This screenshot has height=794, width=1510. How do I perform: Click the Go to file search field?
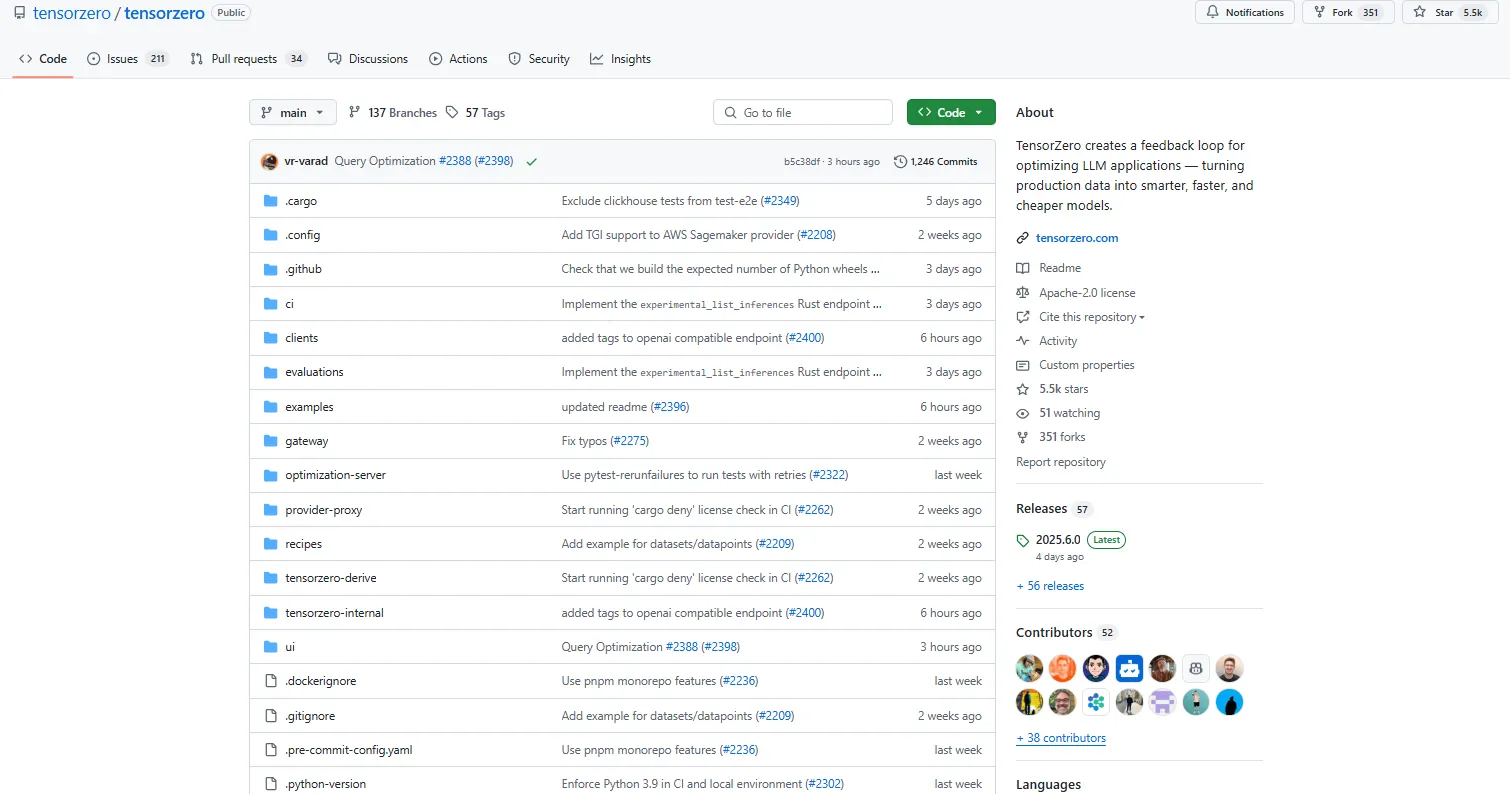pos(803,113)
